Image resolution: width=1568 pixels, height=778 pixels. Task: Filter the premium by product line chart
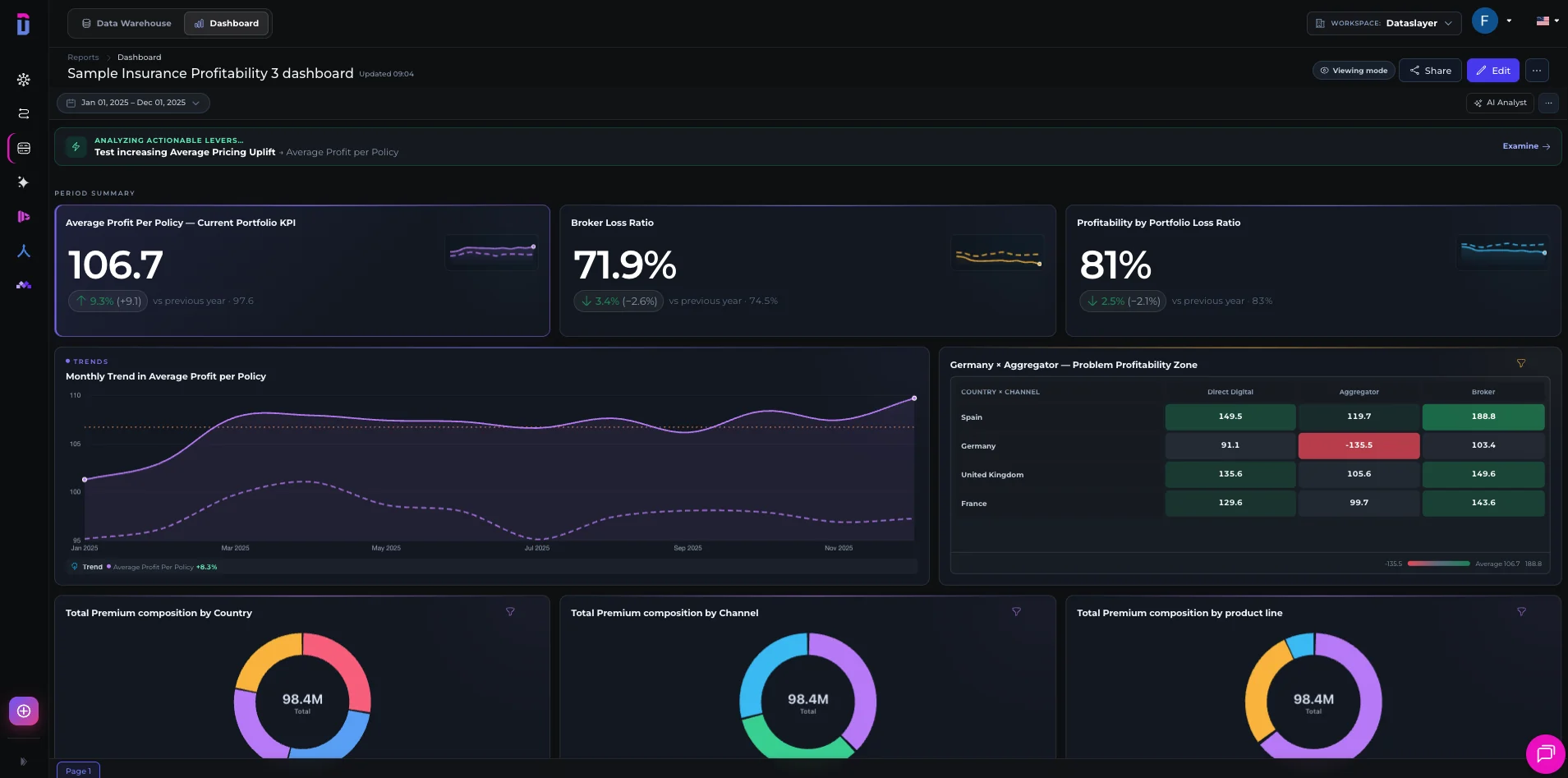[1521, 611]
